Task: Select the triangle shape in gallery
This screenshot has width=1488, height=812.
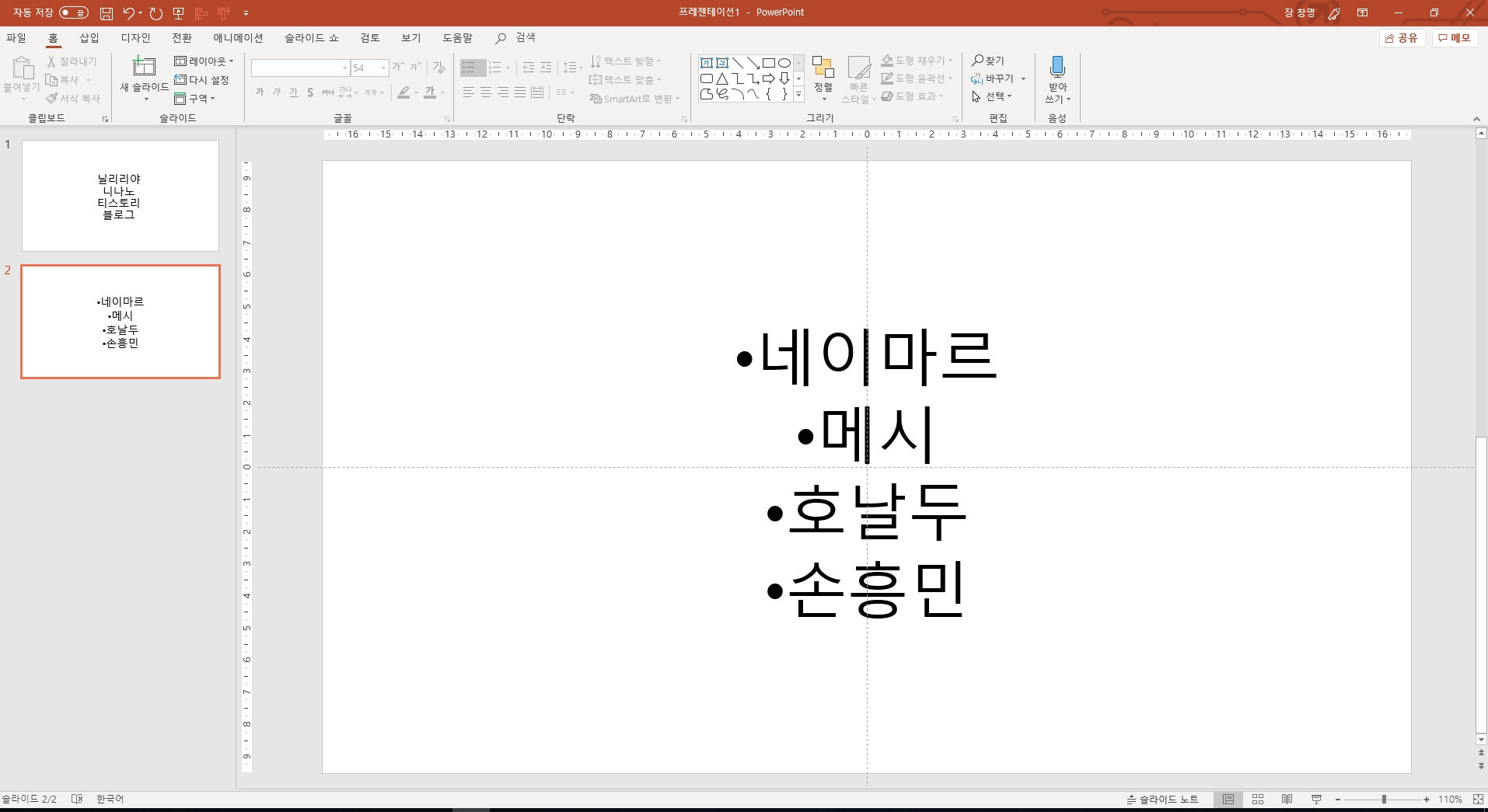Action: pyautogui.click(x=722, y=78)
